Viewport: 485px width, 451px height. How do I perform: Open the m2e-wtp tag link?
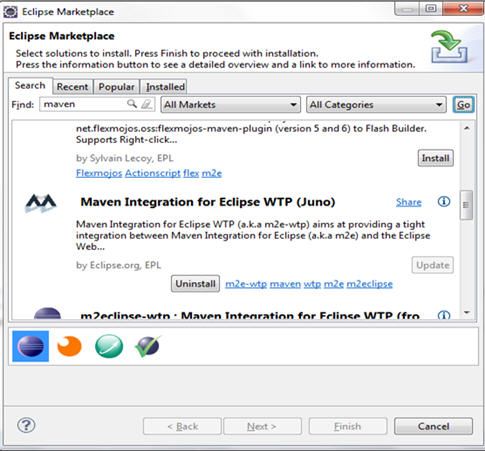point(246,284)
